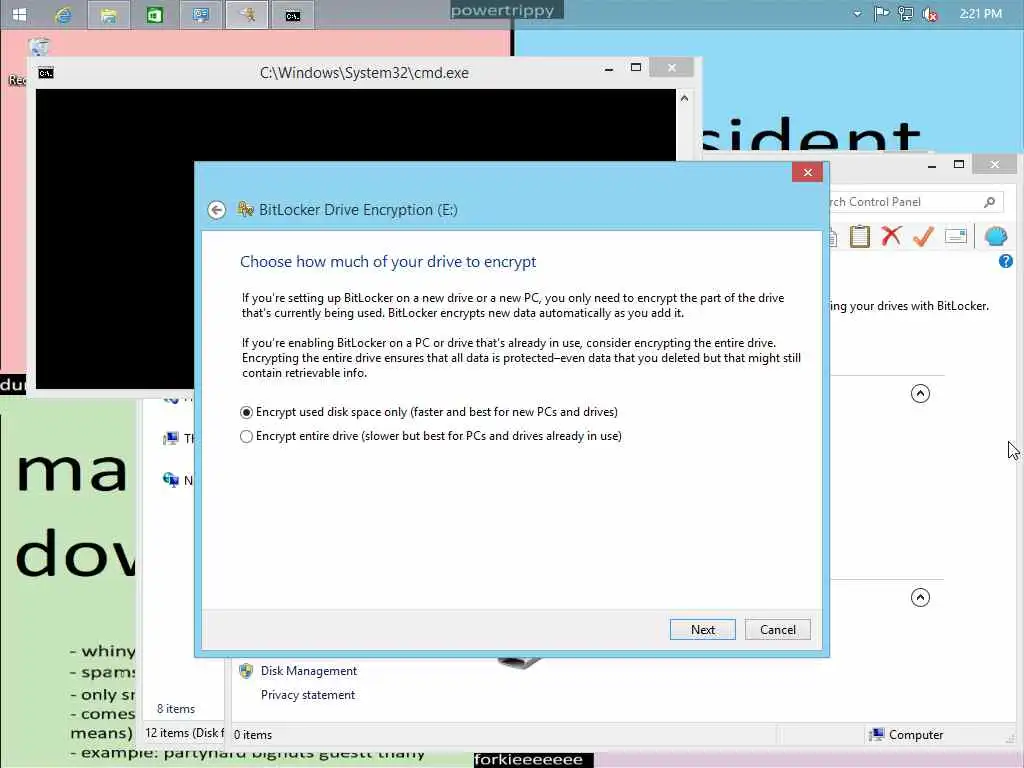This screenshot has width=1024, height=768.
Task: Maximize the cmd.exe window
Action: pos(636,67)
